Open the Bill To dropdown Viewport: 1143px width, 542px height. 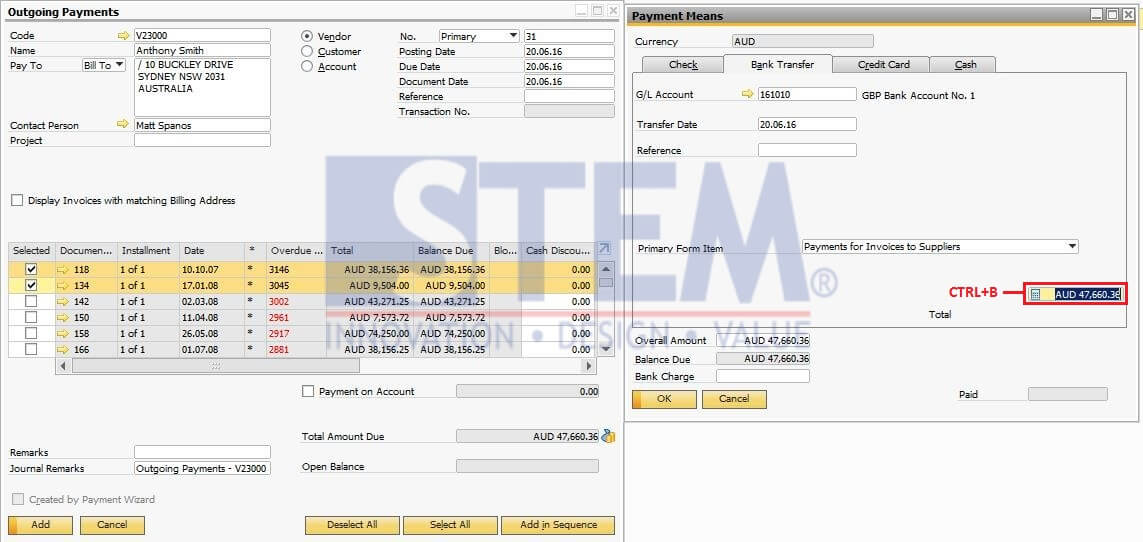click(104, 66)
